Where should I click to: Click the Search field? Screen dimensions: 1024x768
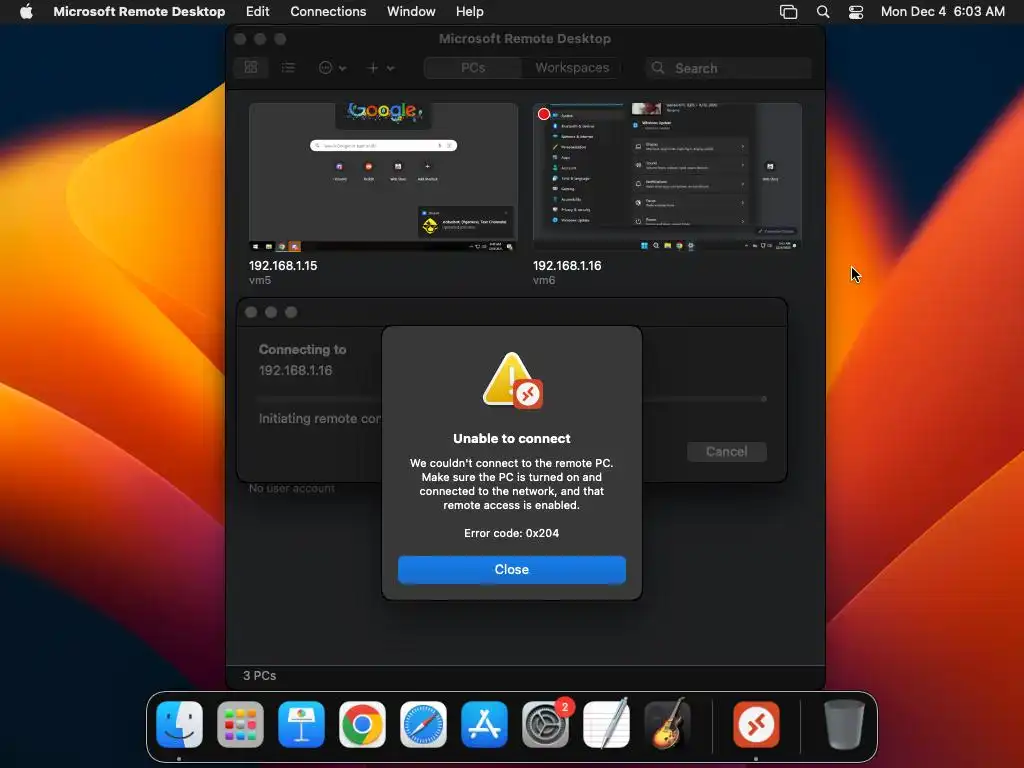[x=728, y=68]
